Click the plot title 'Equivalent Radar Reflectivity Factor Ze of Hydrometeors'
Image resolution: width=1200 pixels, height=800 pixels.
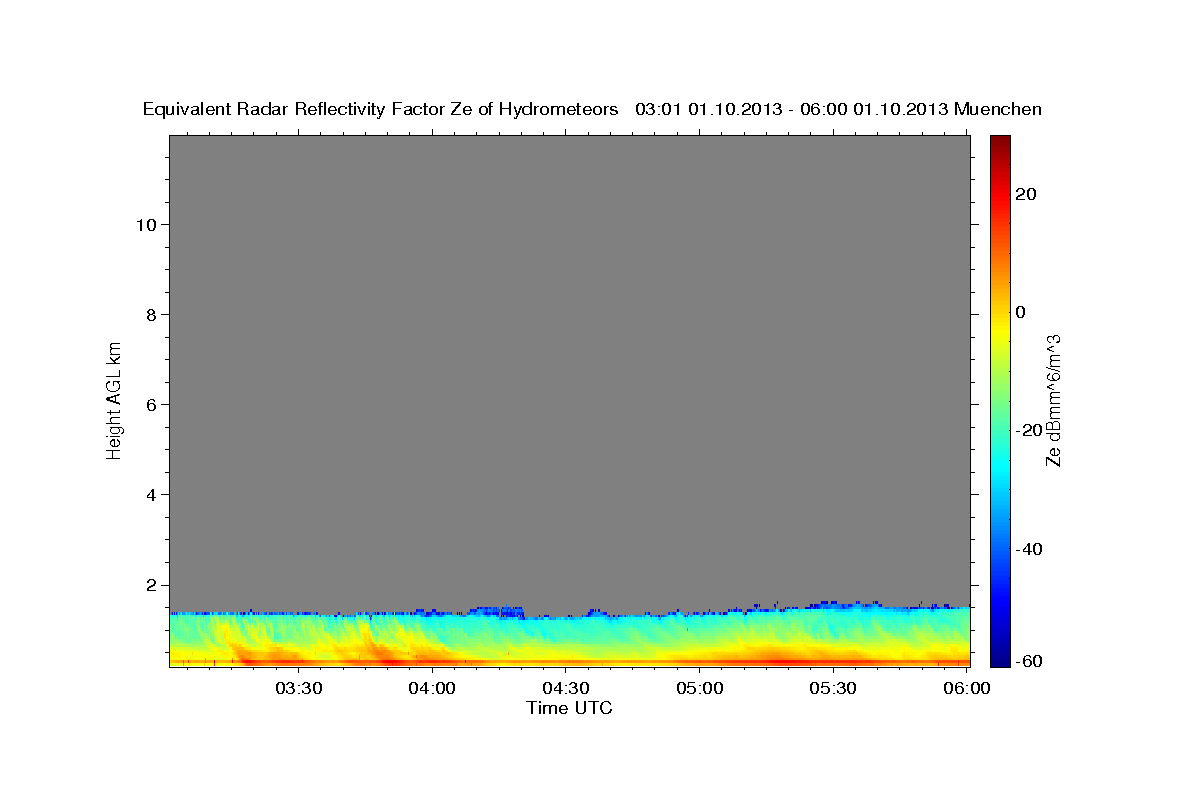[x=381, y=109]
